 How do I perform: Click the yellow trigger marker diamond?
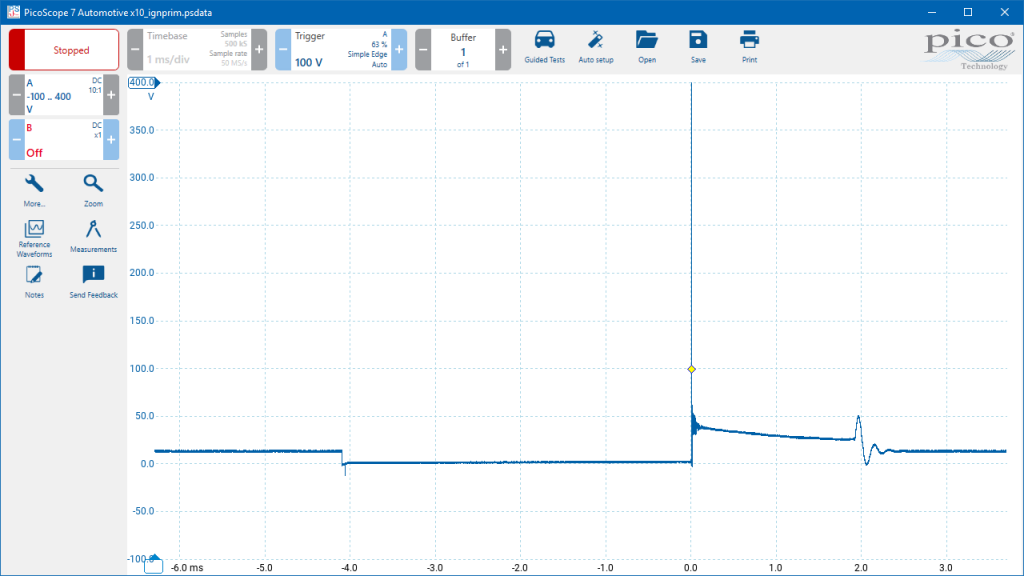pyautogui.click(x=692, y=370)
